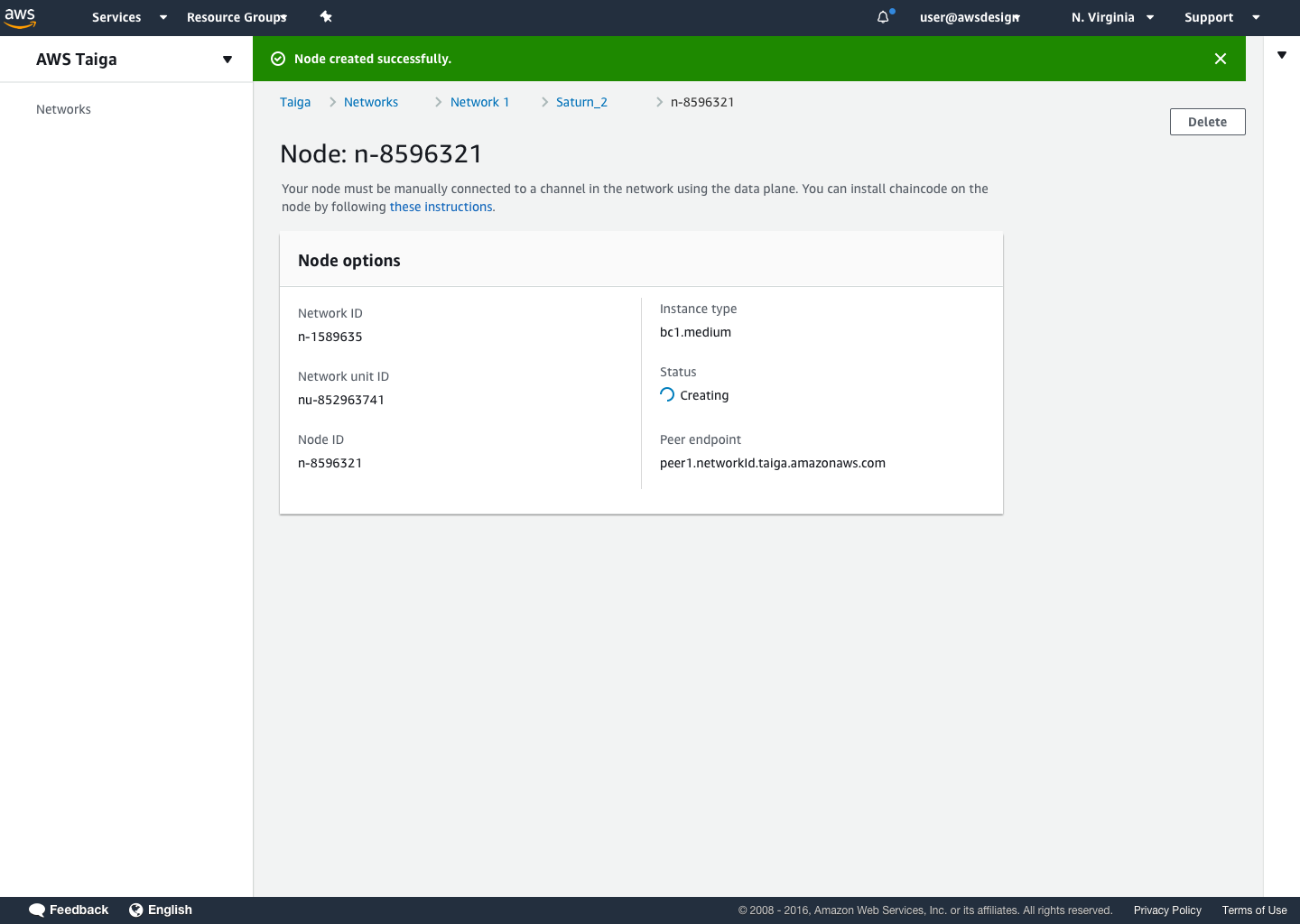Click the breadcrumb chevron before Saturn_2

pyautogui.click(x=544, y=102)
